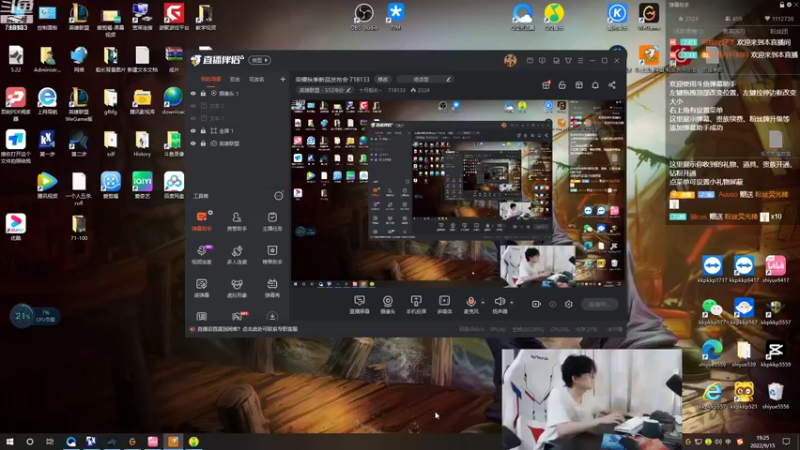Image resolution: width=800 pixels, height=450 pixels.
Task: Open stream settings gear in bottom bar
Action: [x=568, y=304]
